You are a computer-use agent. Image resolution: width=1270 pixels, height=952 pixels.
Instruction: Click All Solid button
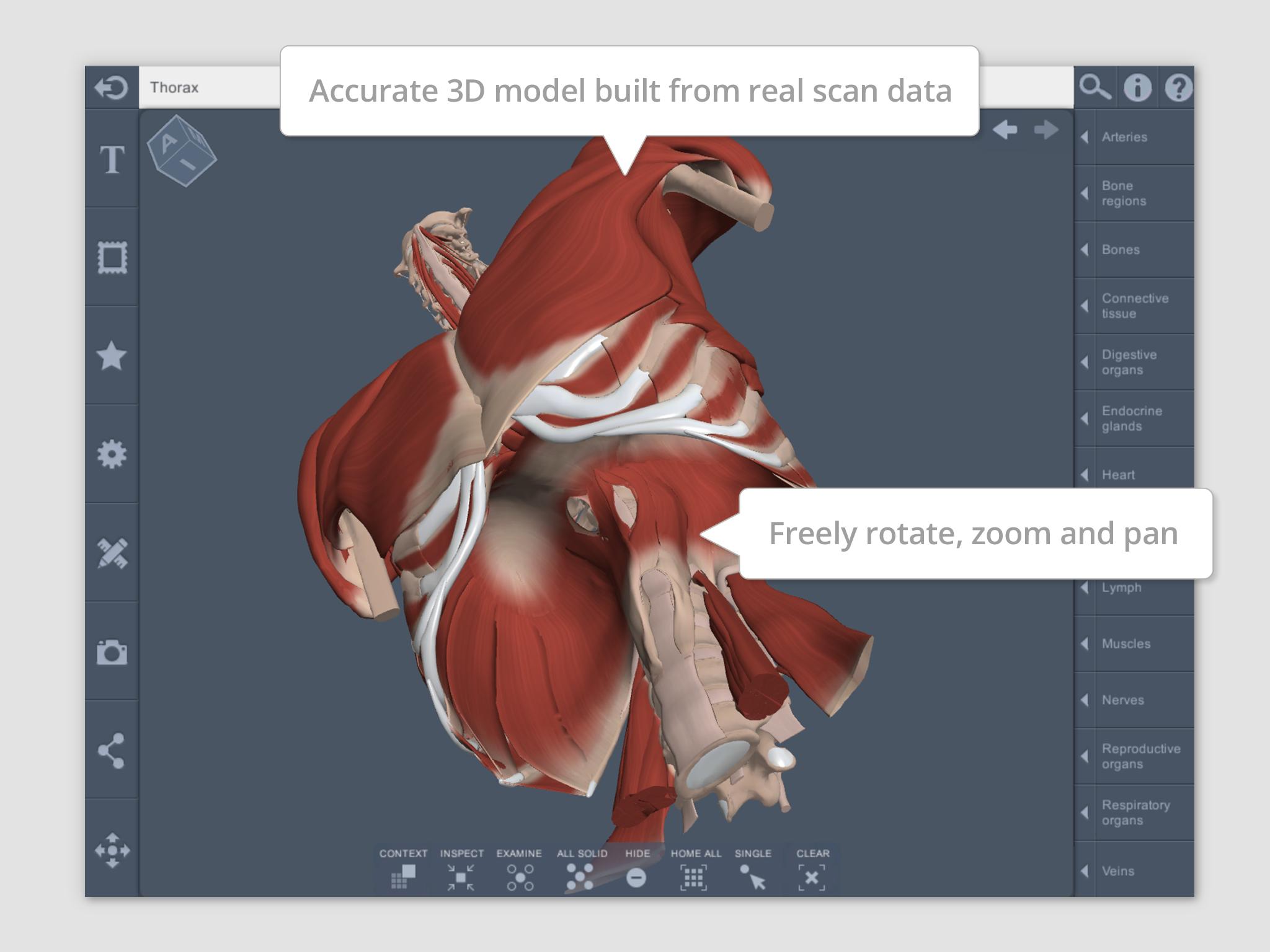582,870
